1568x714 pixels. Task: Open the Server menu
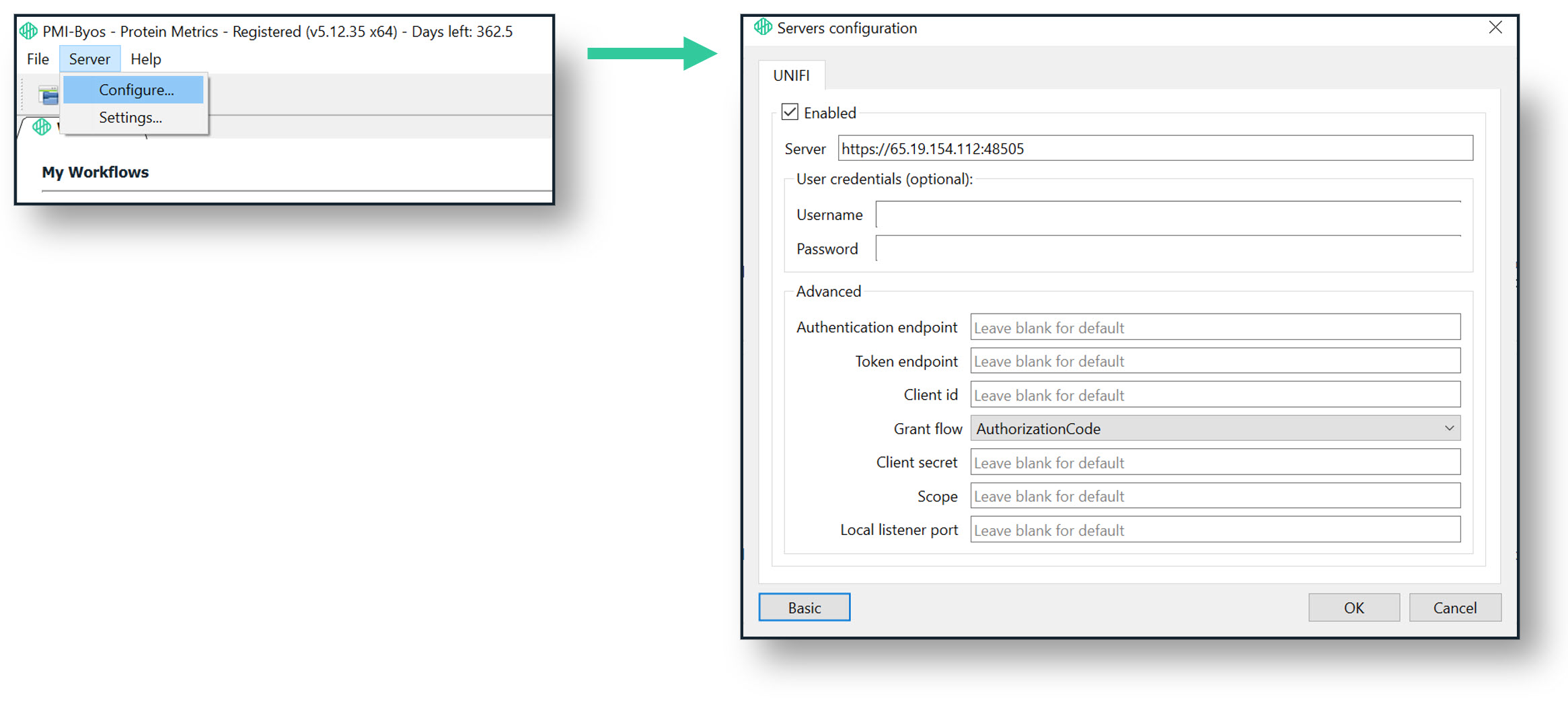[89, 59]
